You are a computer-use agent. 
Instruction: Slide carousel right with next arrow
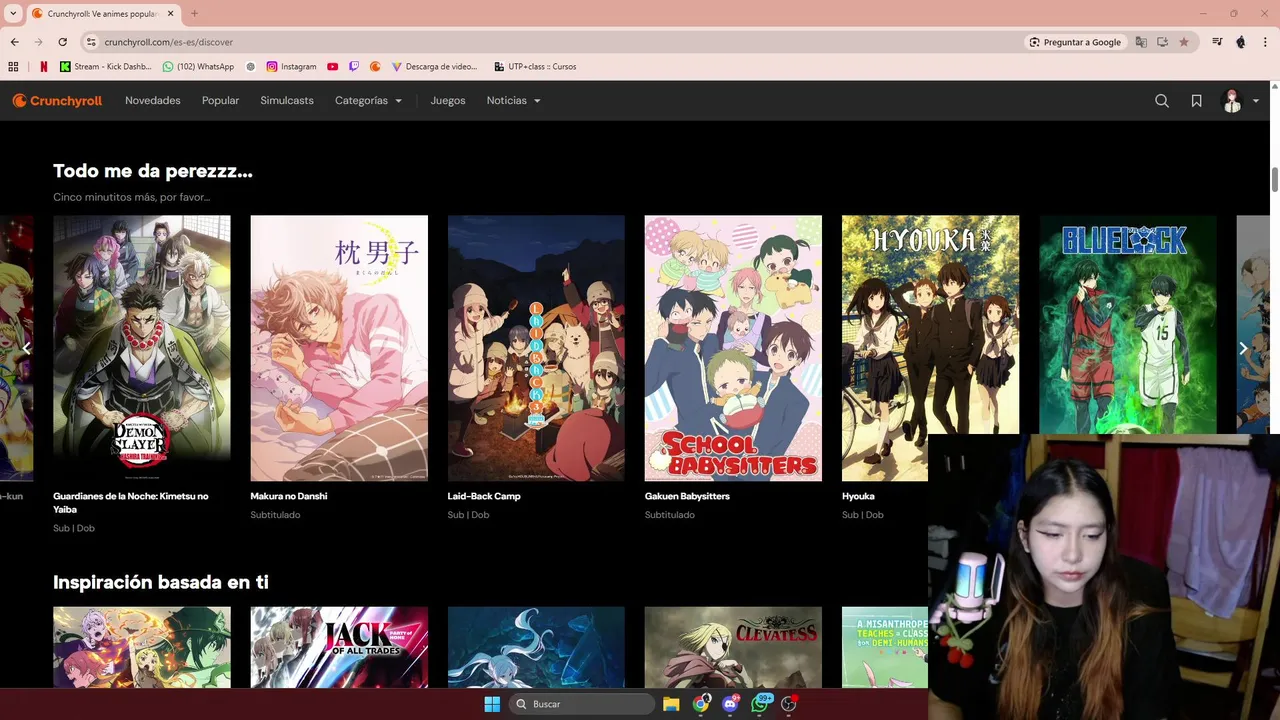[1243, 348]
